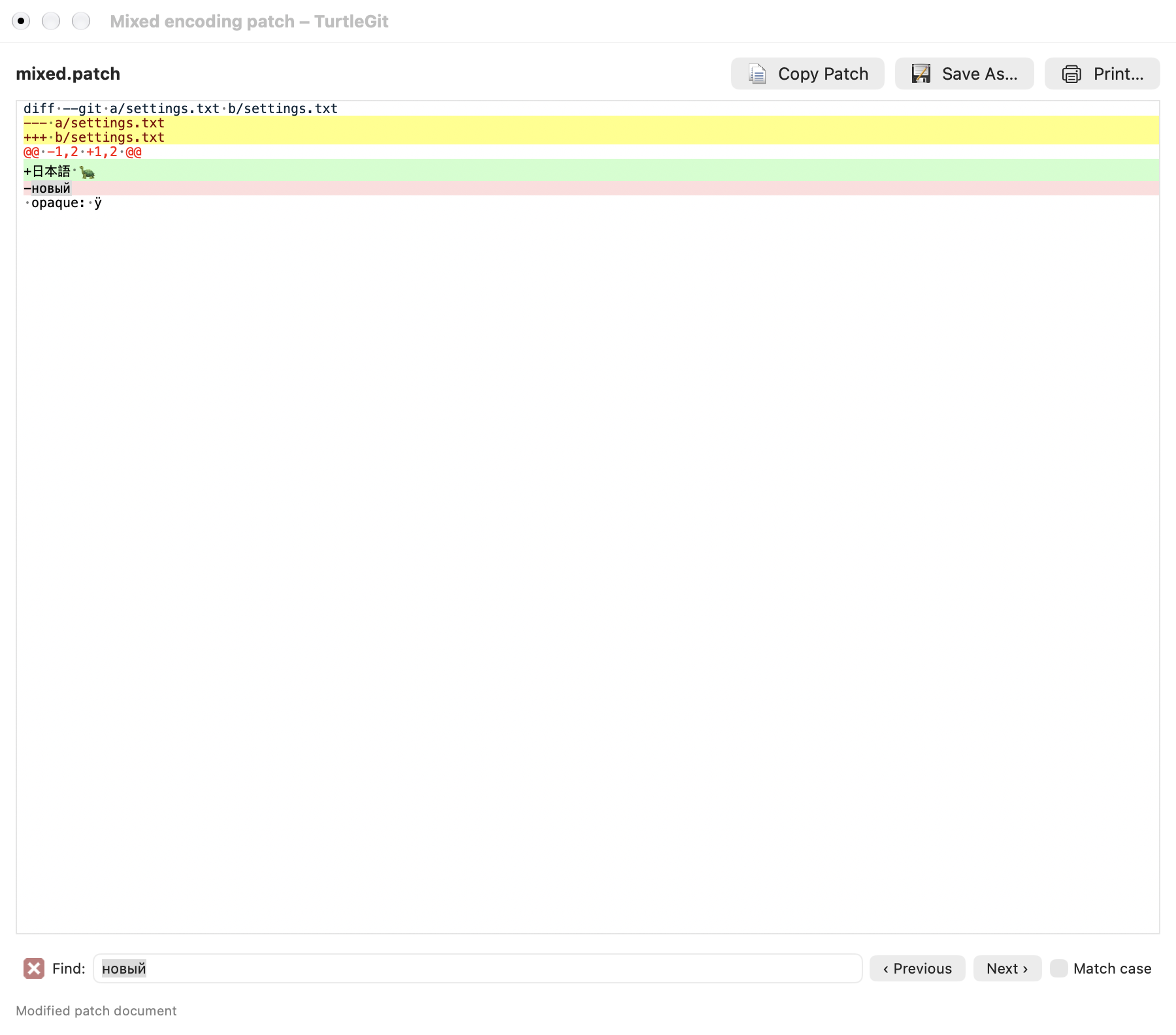Click the 'Save As...' text label

[980, 74]
